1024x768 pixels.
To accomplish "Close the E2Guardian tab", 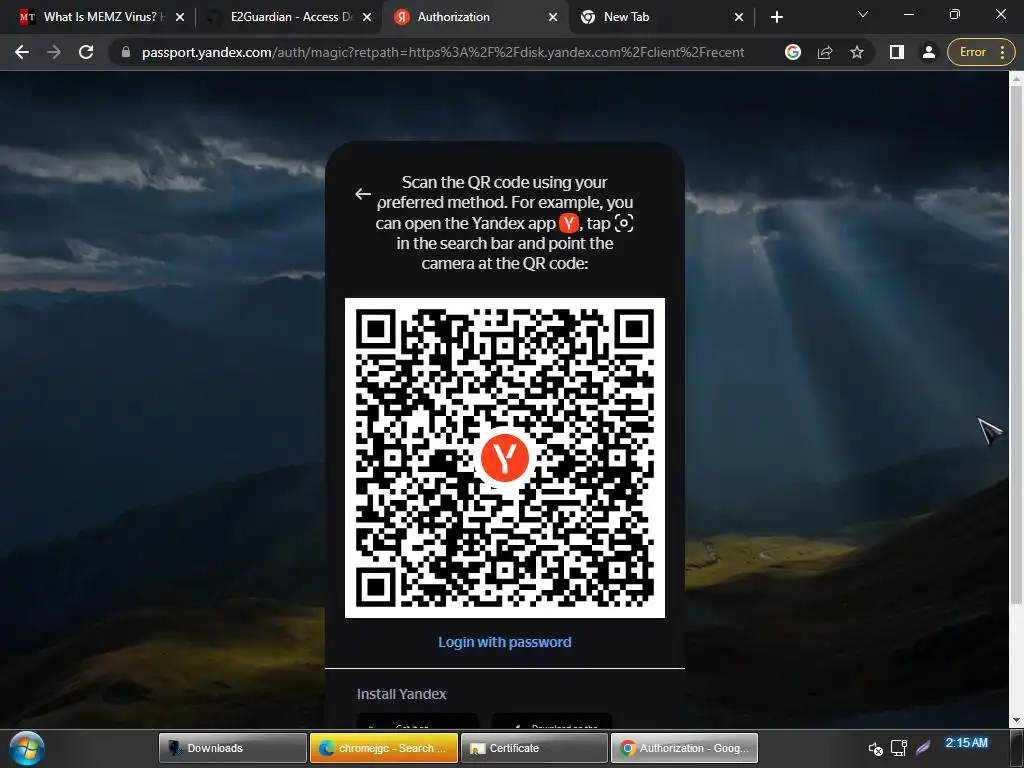I will click(367, 17).
